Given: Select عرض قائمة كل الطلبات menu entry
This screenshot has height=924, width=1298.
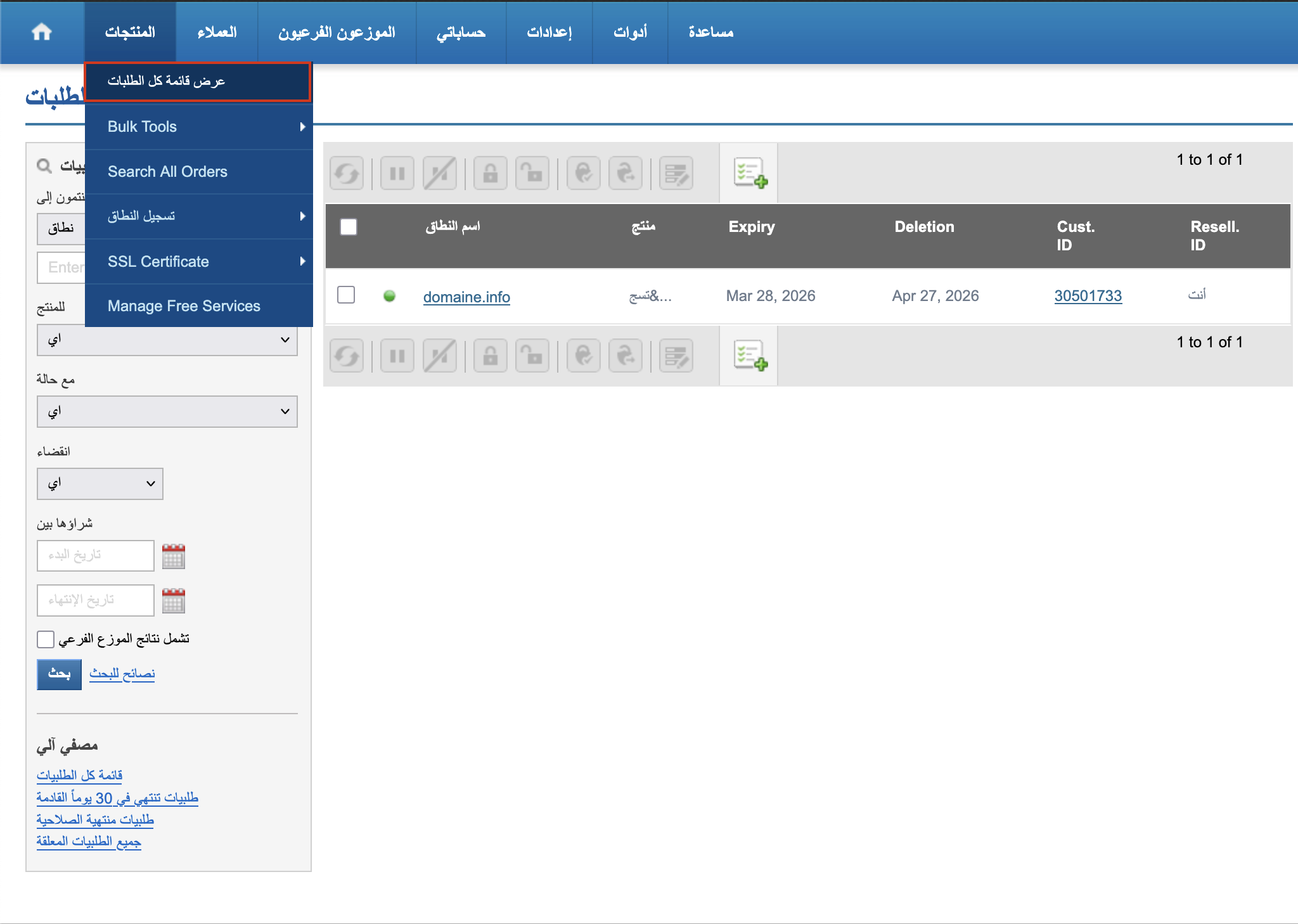Looking at the screenshot, I should (x=197, y=81).
